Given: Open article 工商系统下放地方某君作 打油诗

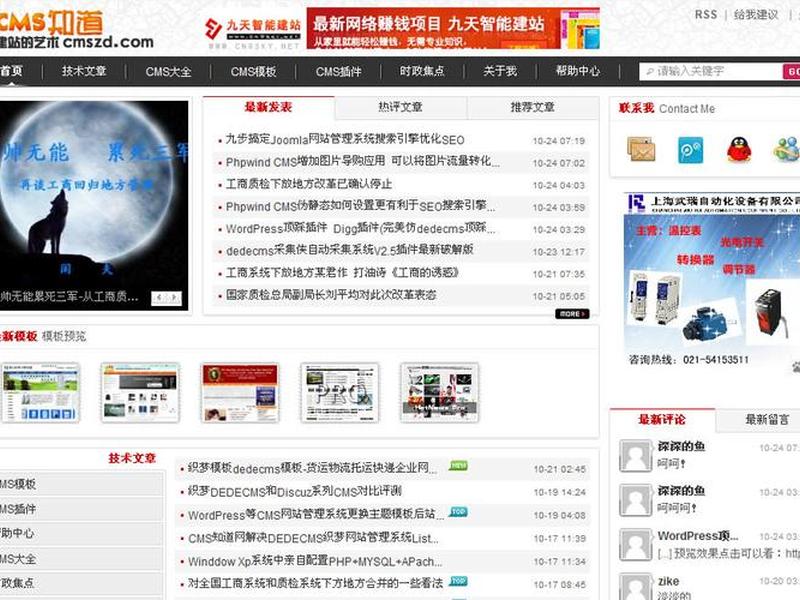Looking at the screenshot, I should click(342, 272).
